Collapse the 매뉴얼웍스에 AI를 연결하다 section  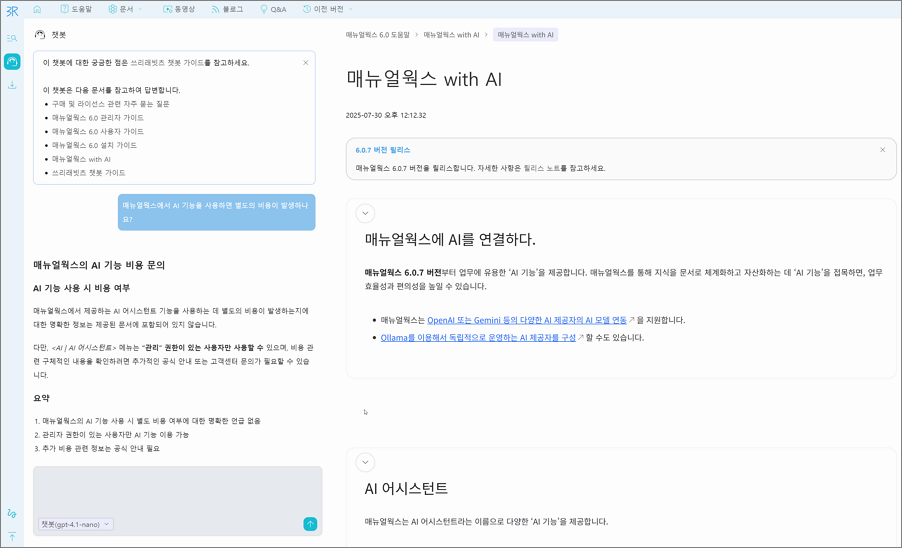click(x=365, y=213)
